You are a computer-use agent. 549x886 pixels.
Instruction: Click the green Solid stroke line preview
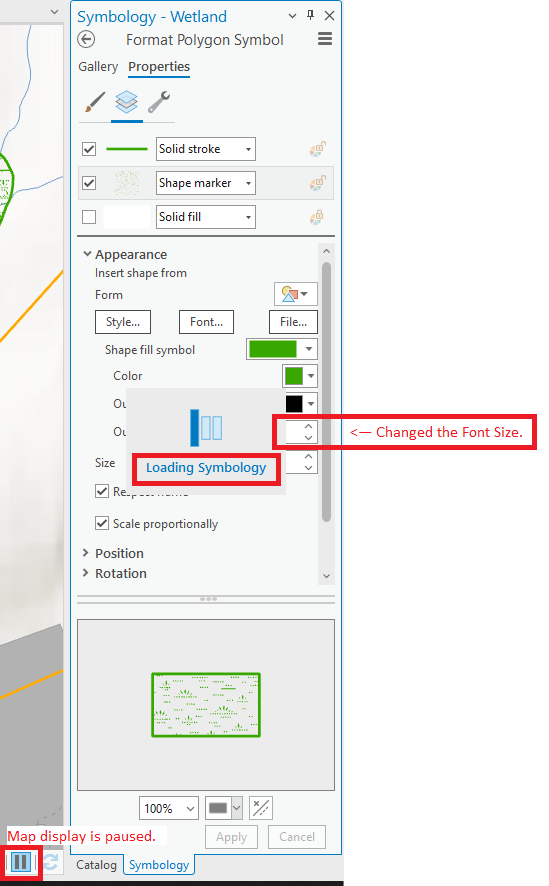(x=127, y=149)
